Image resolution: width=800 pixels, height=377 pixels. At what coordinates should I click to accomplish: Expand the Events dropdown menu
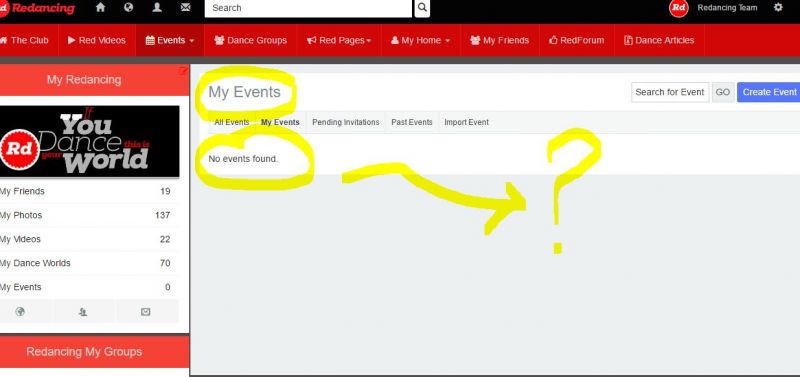170,40
